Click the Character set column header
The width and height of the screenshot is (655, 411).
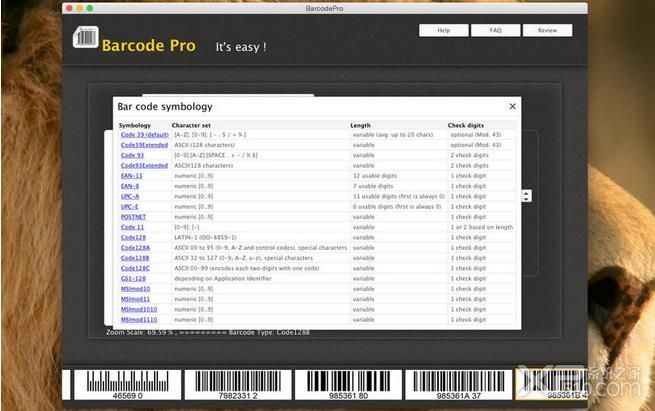(191, 125)
